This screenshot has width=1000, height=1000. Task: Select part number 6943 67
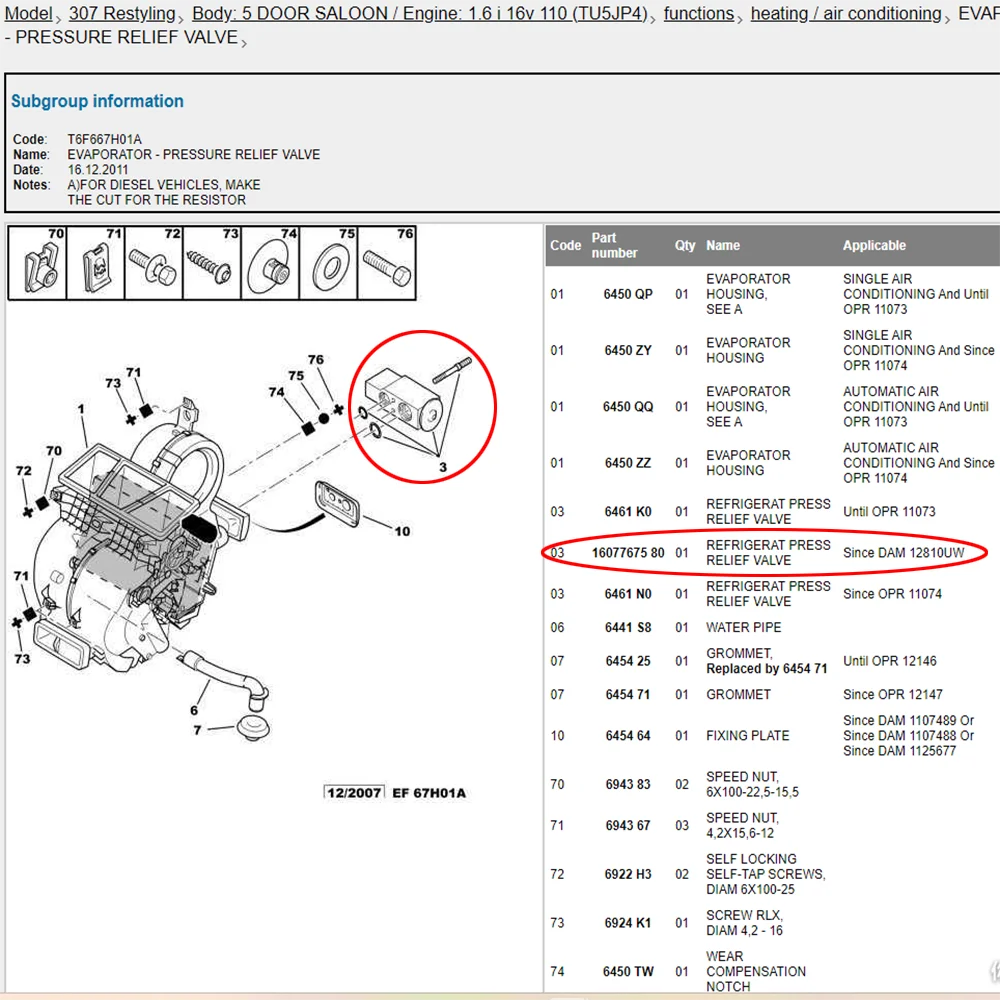(x=628, y=825)
